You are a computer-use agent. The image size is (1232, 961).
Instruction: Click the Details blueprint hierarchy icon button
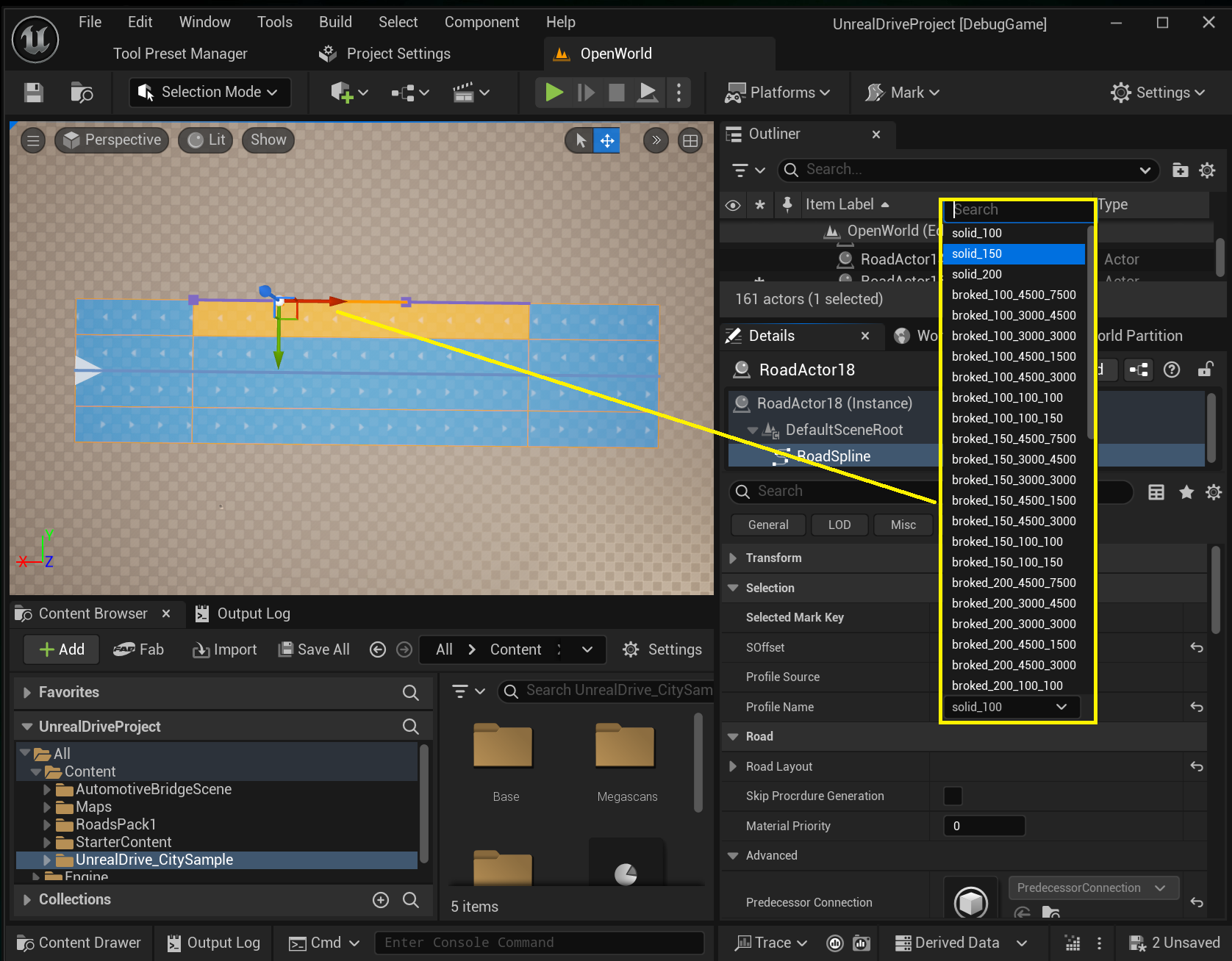coord(1139,370)
